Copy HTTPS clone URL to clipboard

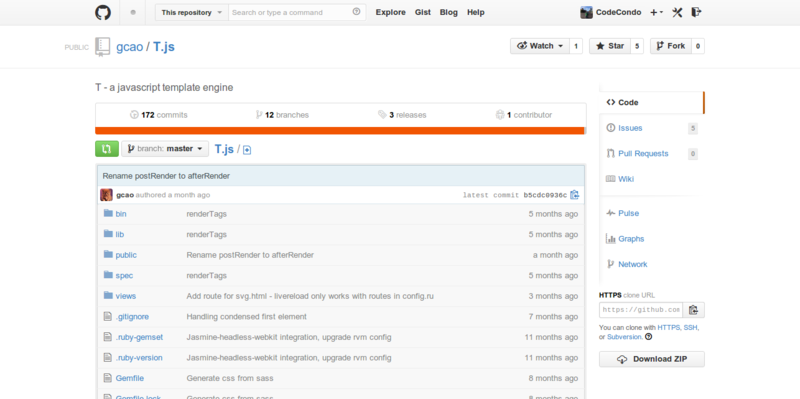click(693, 310)
